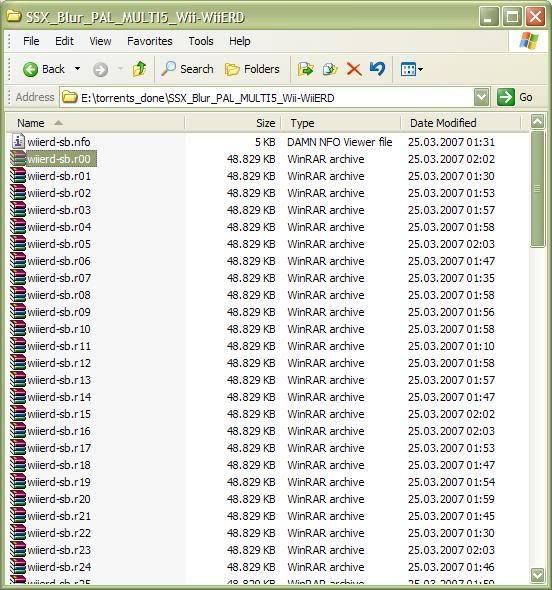
Task: Sort by the Name column header
Action: click(96, 123)
